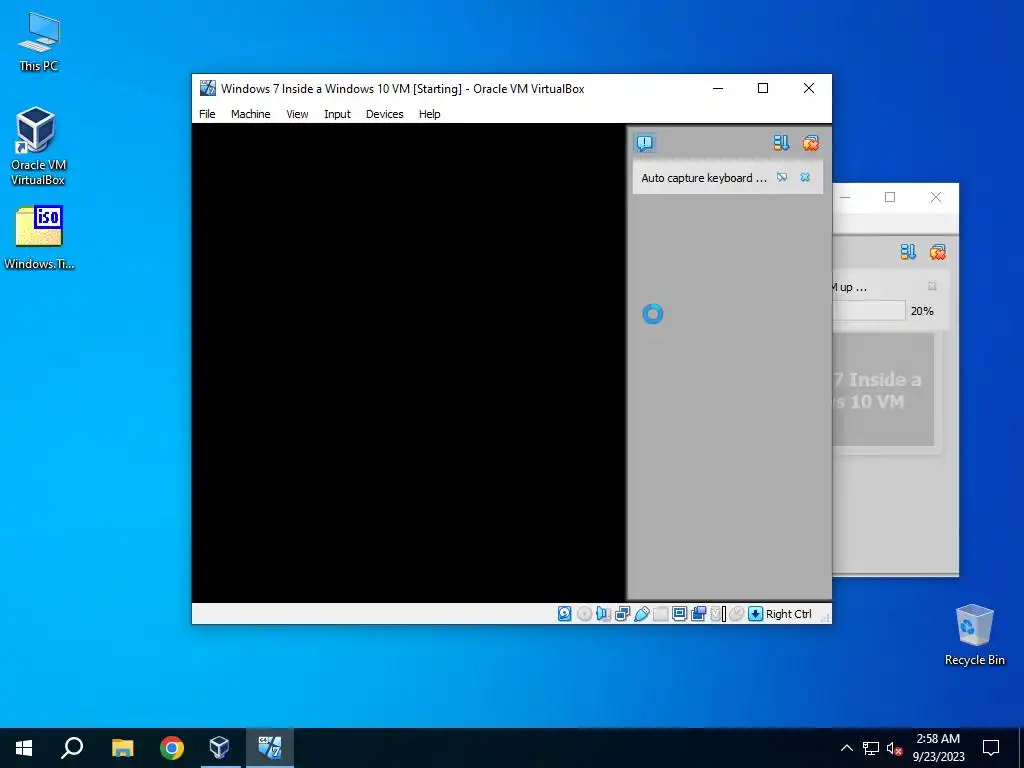The height and width of the screenshot is (768, 1024).
Task: Click the 20% progress bar in background window
Action: click(869, 311)
